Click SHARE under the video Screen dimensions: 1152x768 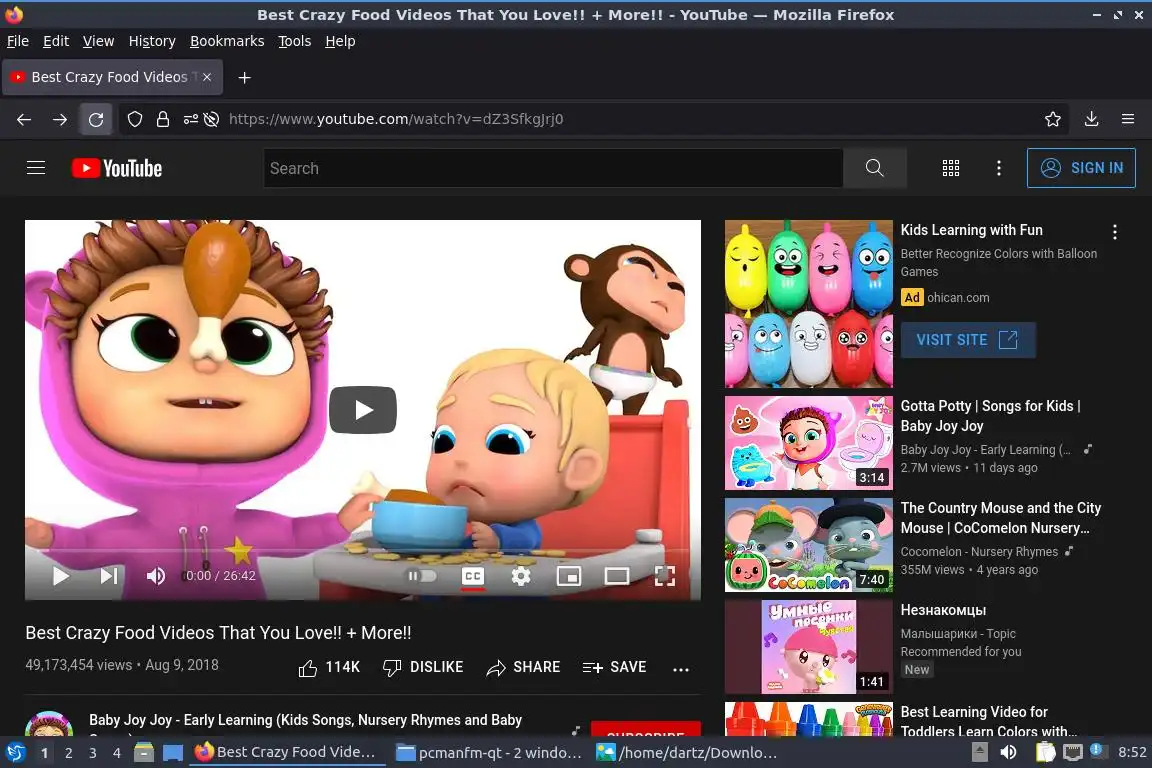(523, 667)
